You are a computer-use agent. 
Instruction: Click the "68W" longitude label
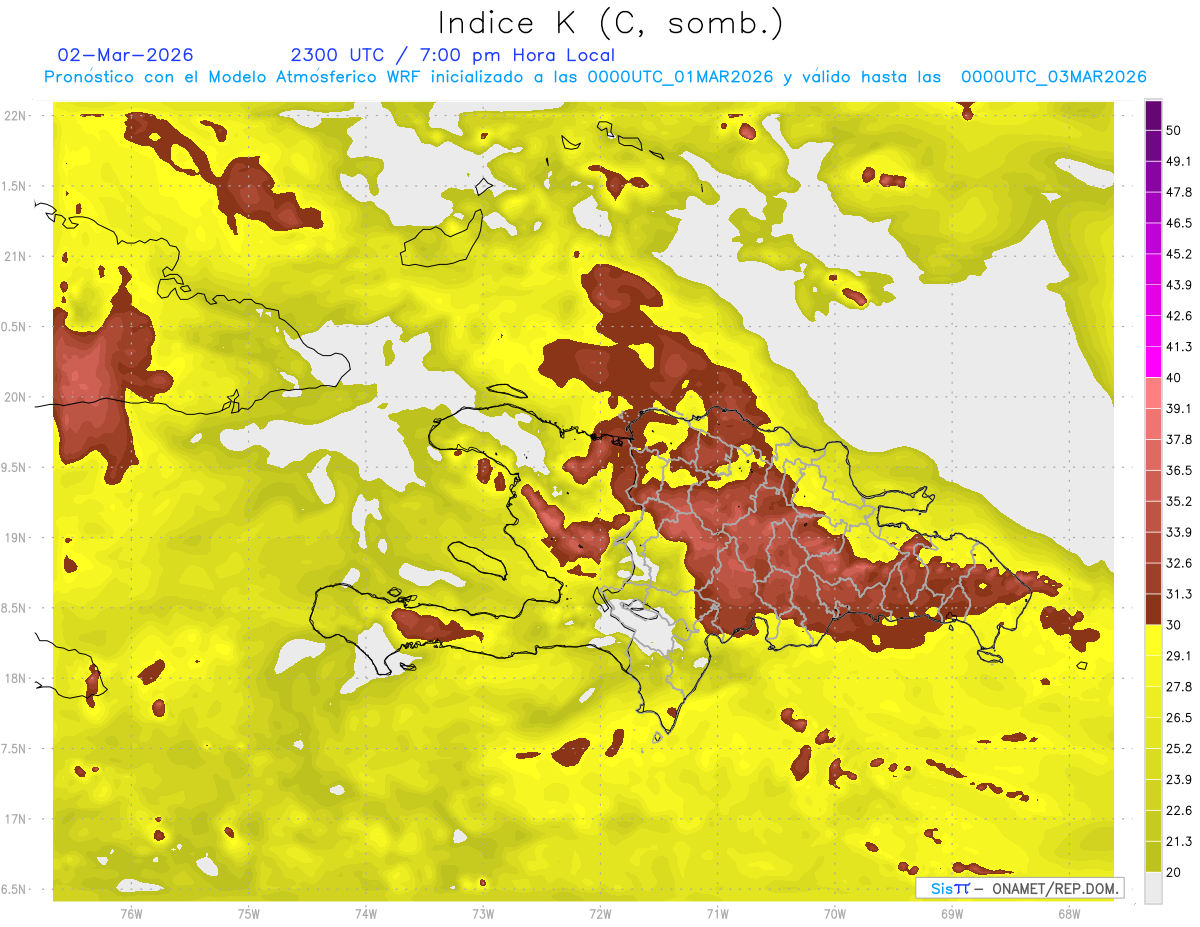point(1069,913)
